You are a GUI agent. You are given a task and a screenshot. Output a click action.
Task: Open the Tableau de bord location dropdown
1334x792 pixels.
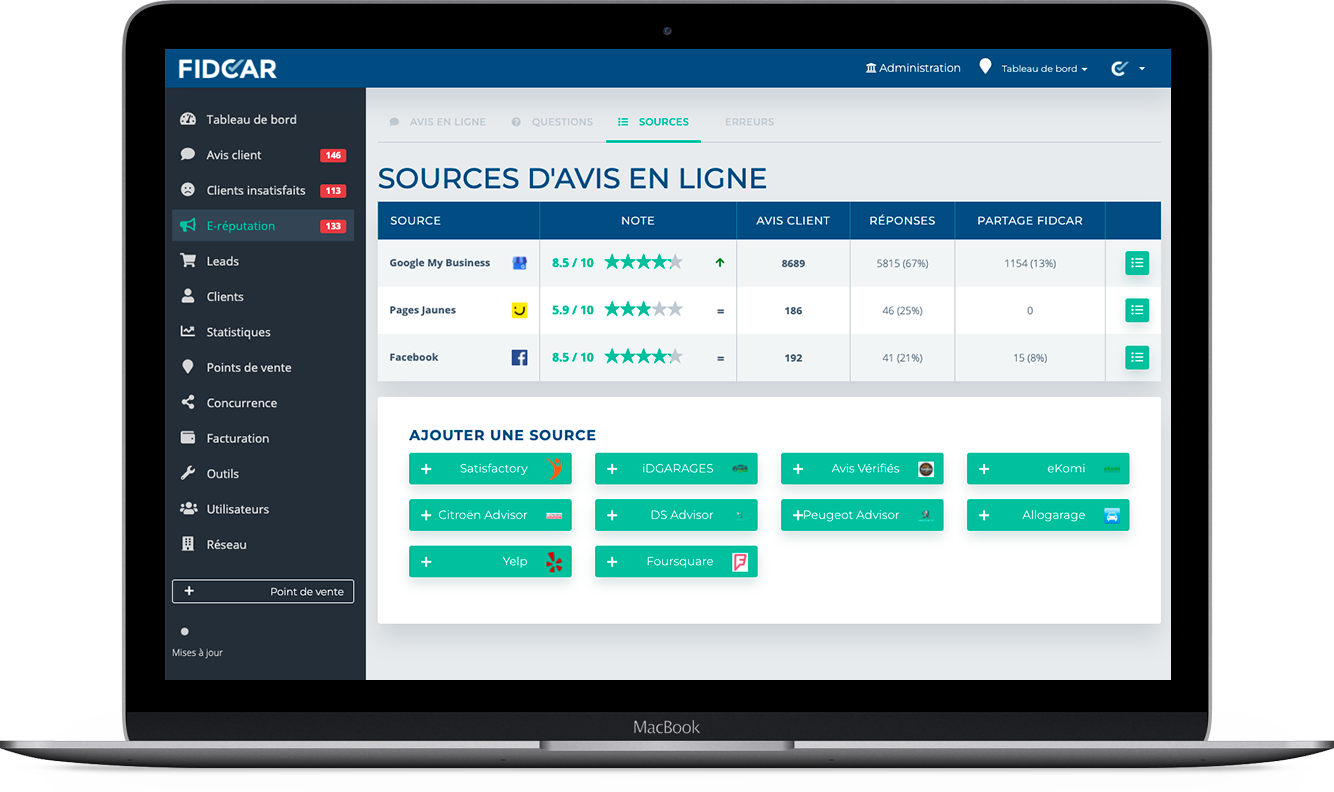tap(1033, 68)
